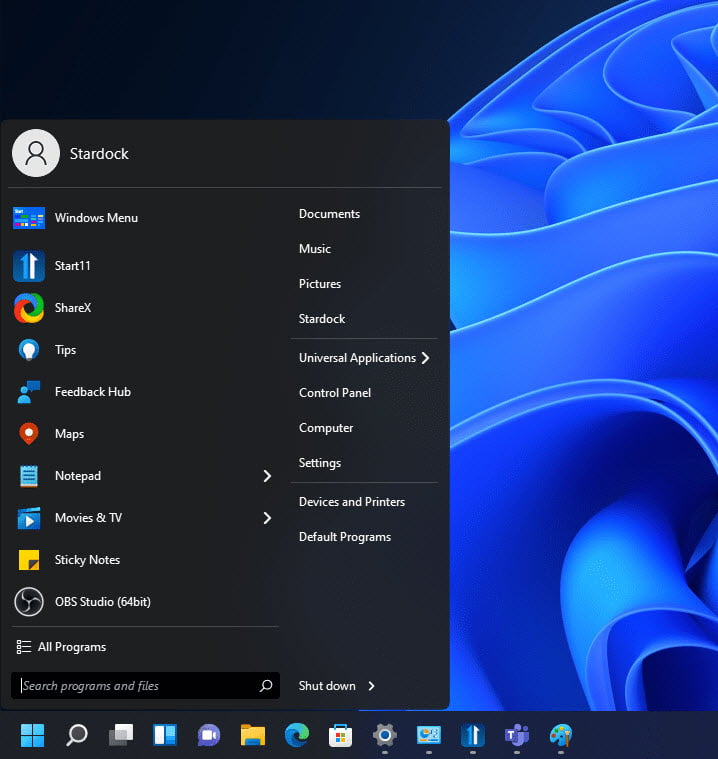
Task: Open the Settings gear on taskbar
Action: [385, 735]
